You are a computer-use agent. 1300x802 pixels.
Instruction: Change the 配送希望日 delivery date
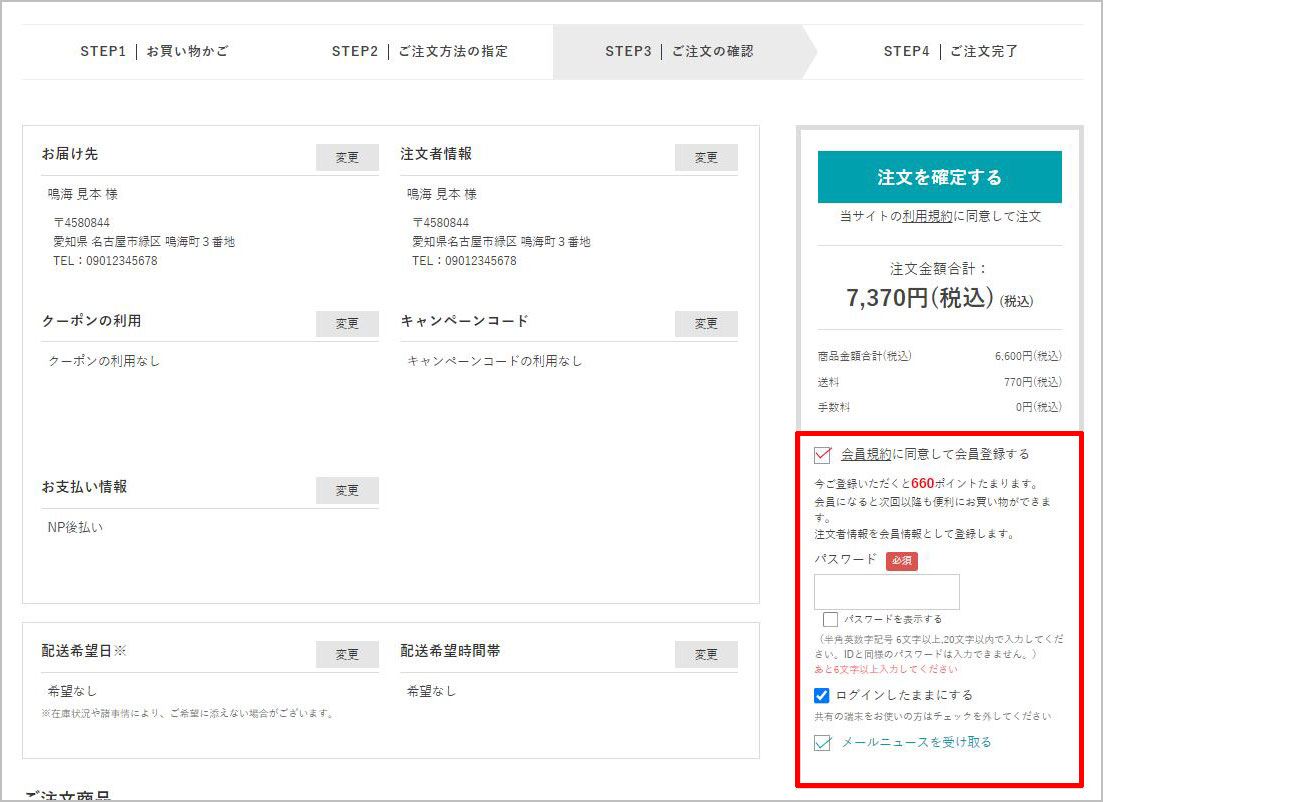pyautogui.click(x=347, y=655)
